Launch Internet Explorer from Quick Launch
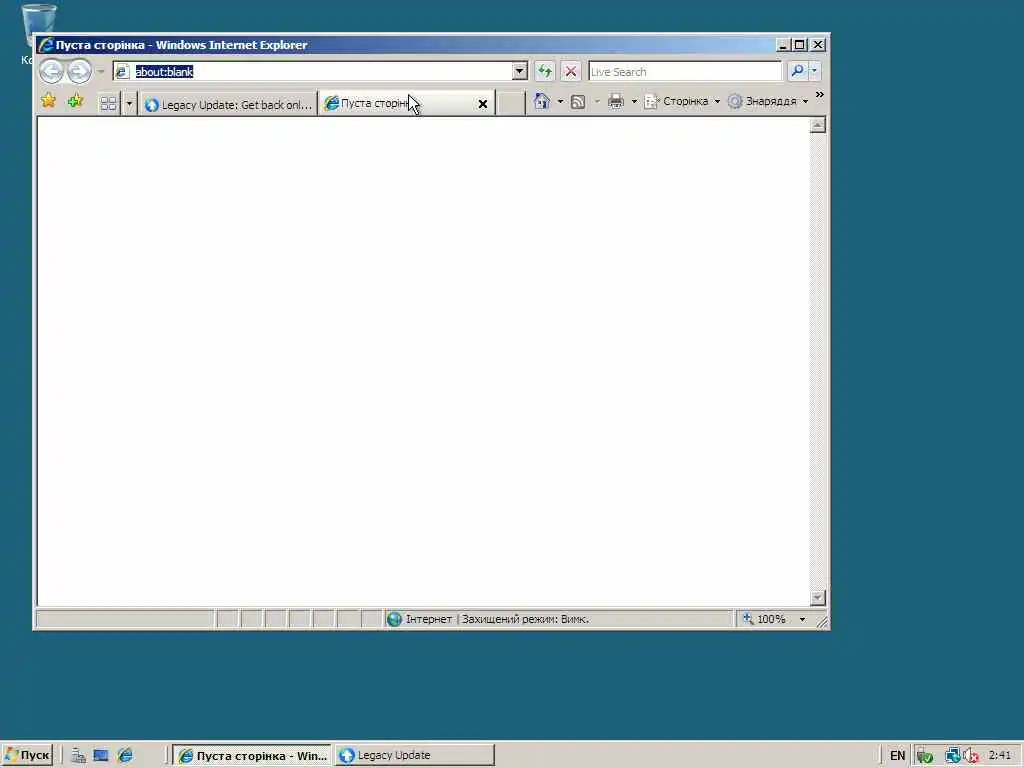Viewport: 1024px width, 768px height. point(125,756)
